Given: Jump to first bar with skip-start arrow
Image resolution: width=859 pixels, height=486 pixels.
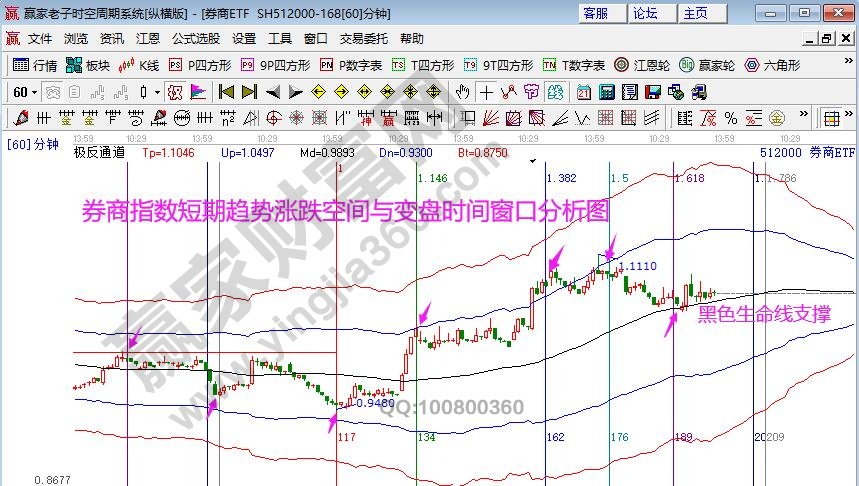Looking at the screenshot, I should tap(226, 92).
